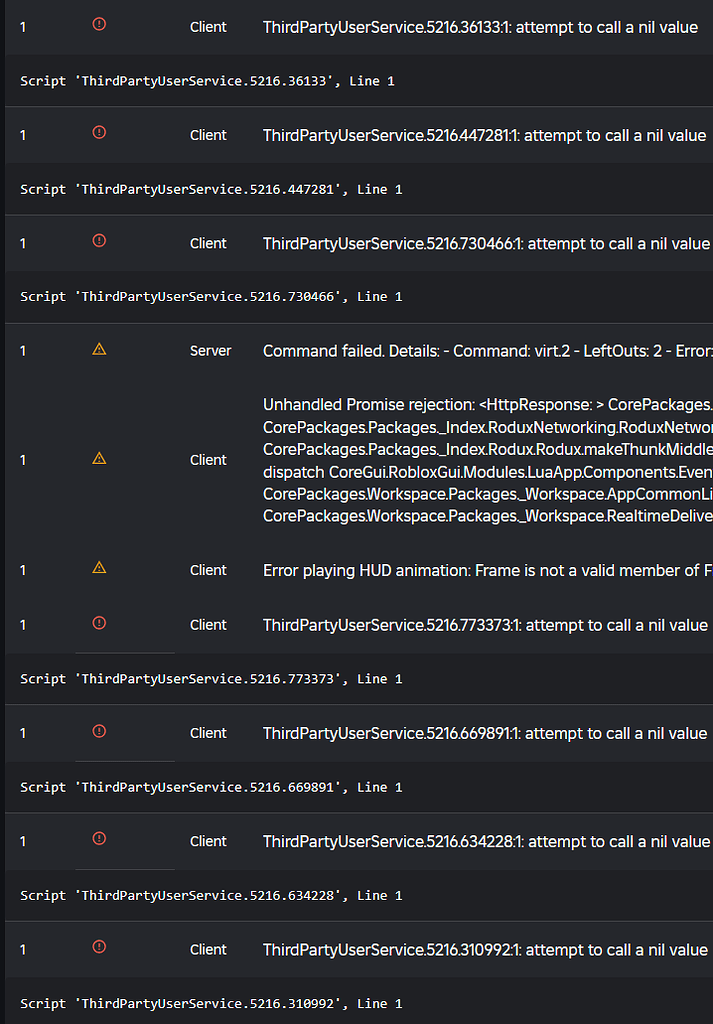Click the error icon for ThirdPartyUserService.5216.447281 entry

pos(99,133)
